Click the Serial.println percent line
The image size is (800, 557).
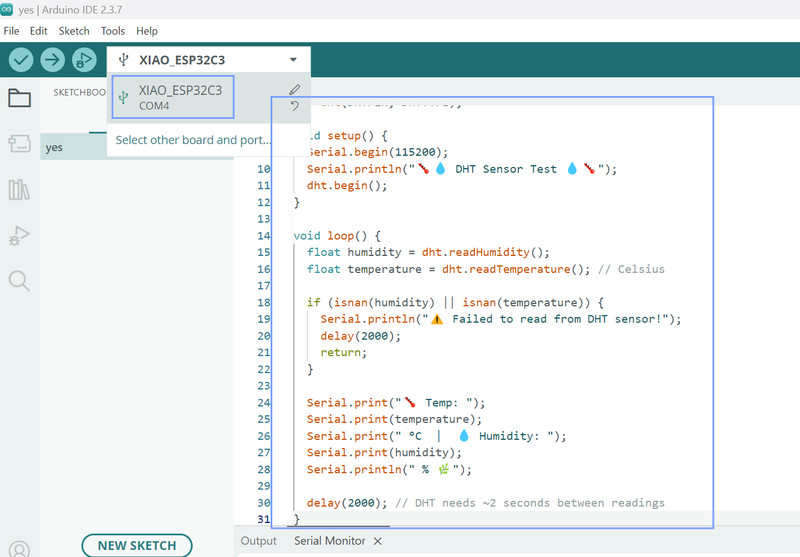[389, 469]
